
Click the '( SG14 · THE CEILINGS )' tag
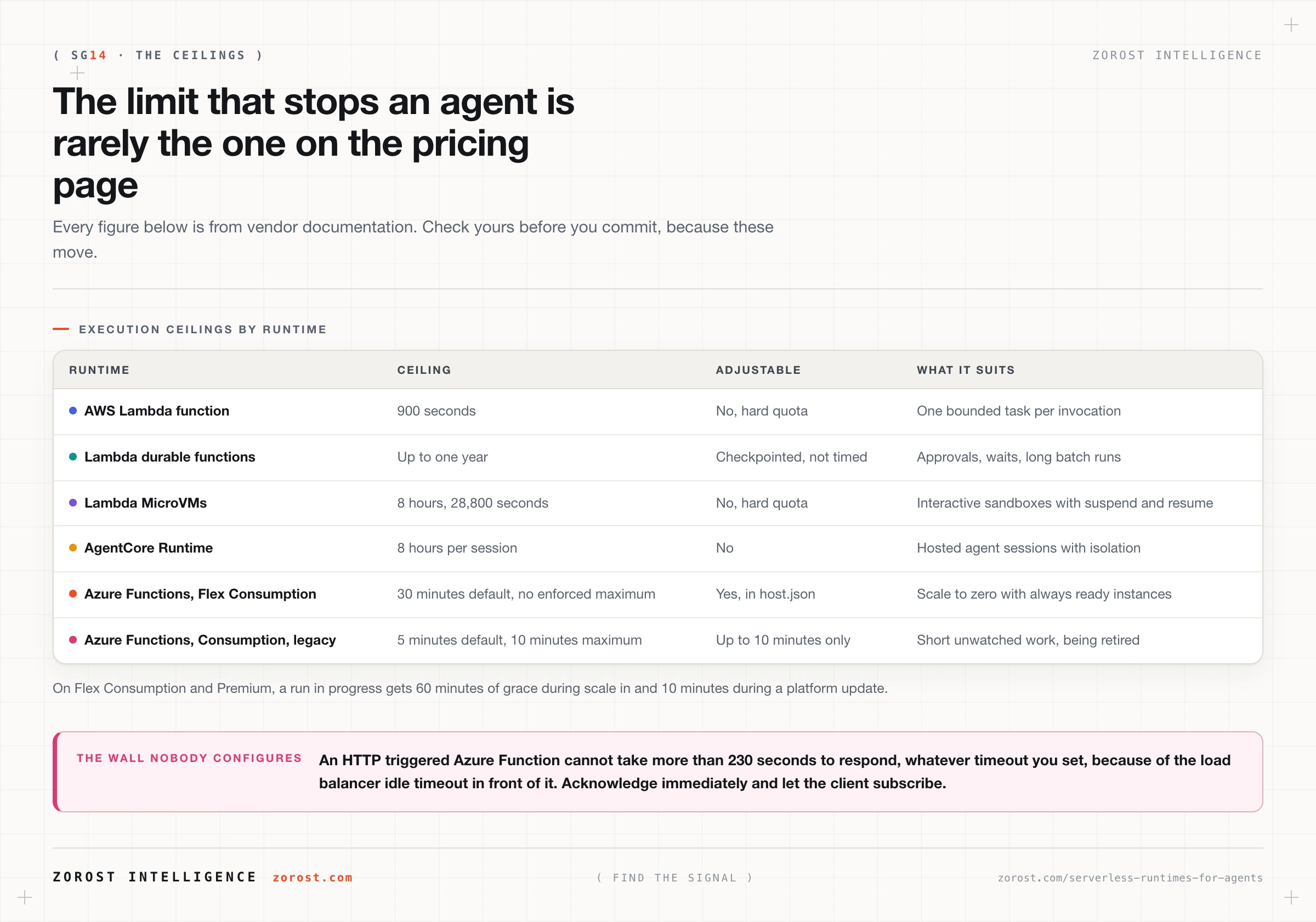tap(157, 55)
